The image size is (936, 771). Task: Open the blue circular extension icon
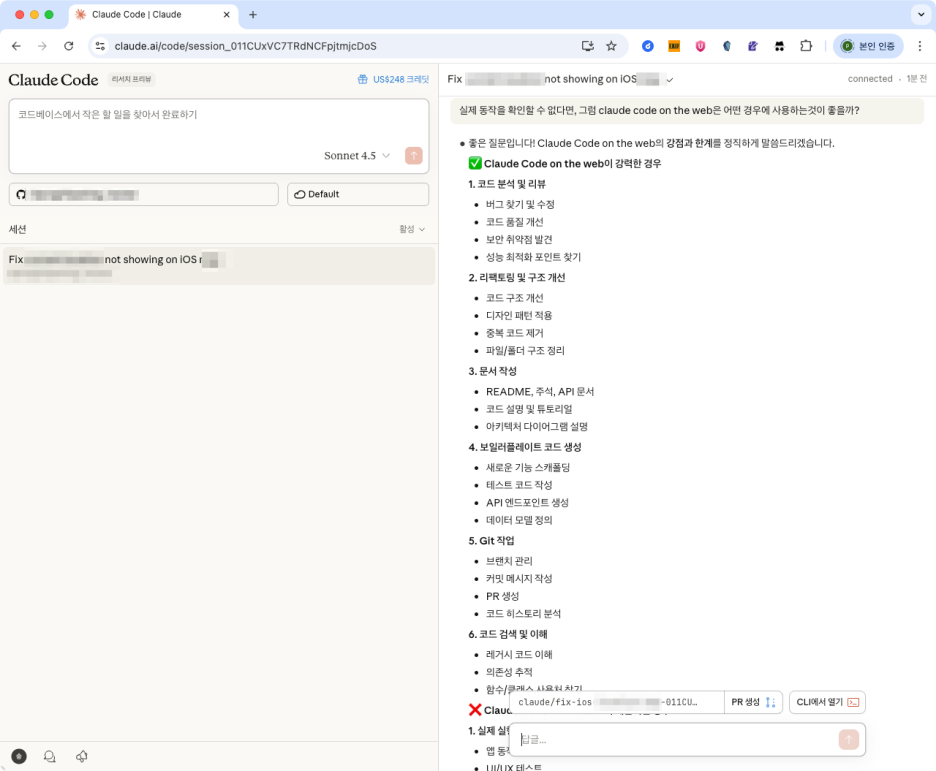[648, 46]
